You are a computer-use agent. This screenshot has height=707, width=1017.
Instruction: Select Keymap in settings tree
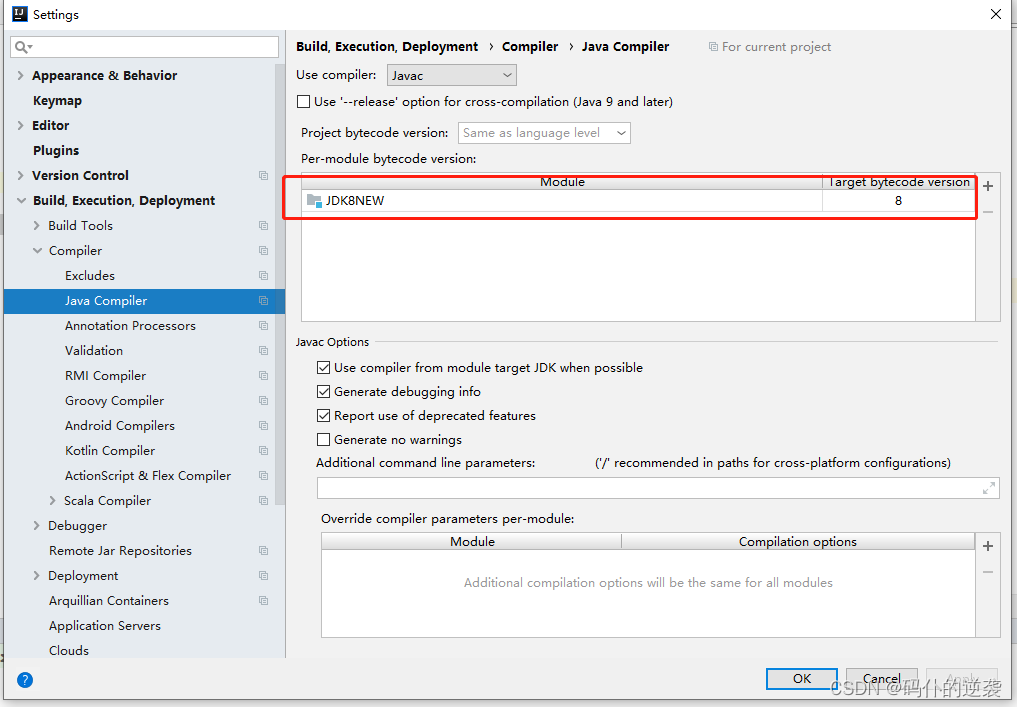(57, 101)
